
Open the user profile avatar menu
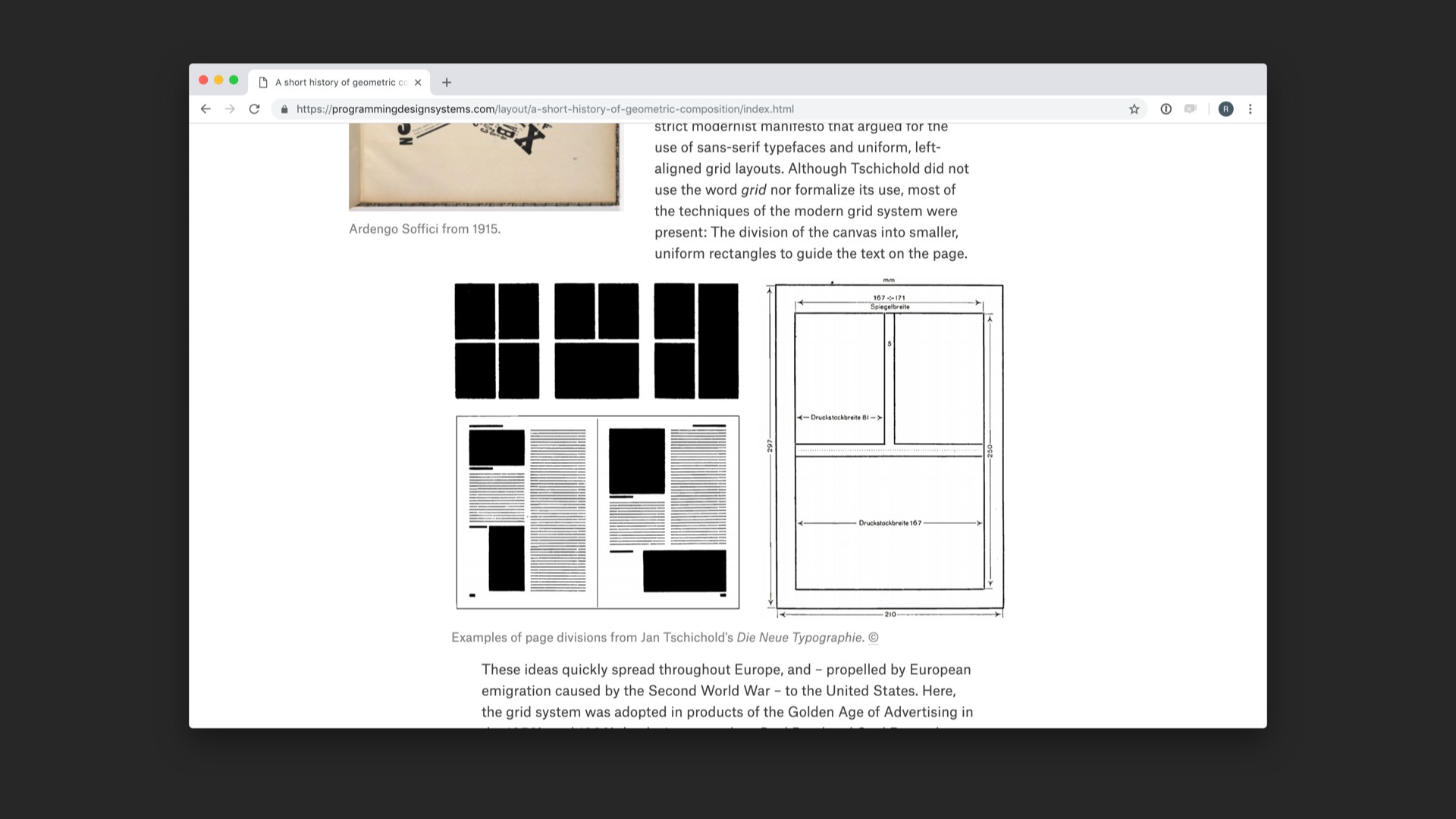coord(1225,109)
